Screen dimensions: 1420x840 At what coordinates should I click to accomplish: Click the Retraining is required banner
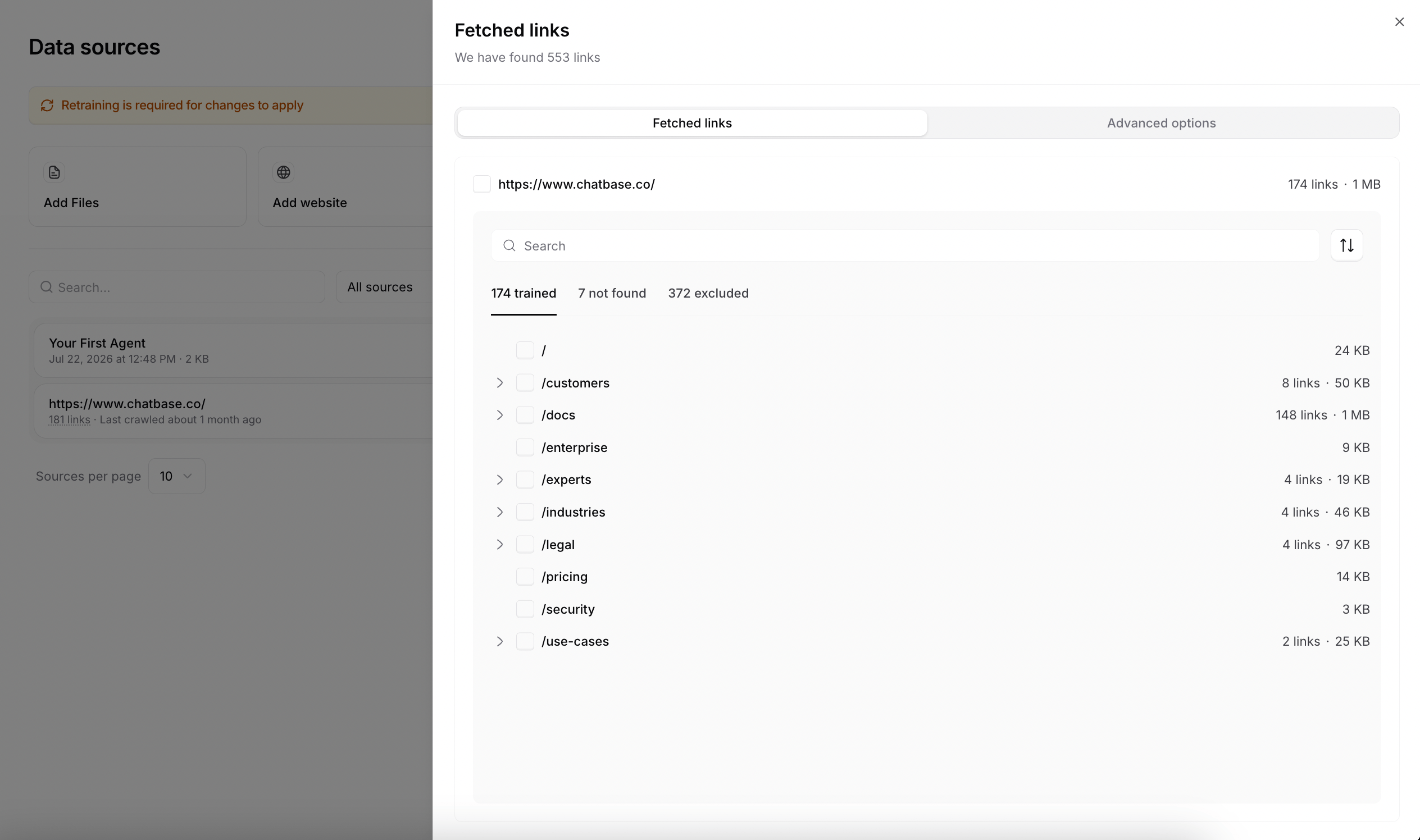pos(231,106)
